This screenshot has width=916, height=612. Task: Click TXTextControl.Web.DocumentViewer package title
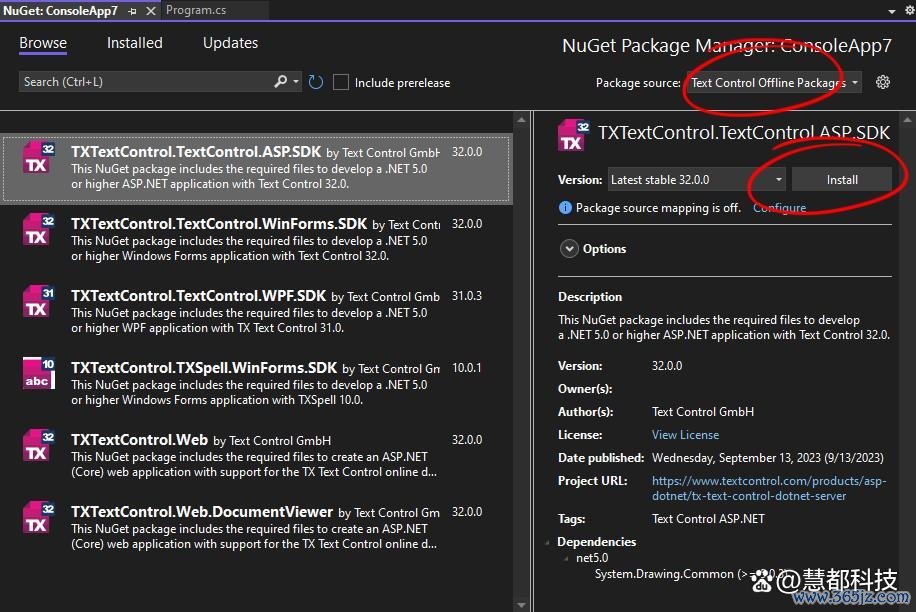(x=202, y=512)
